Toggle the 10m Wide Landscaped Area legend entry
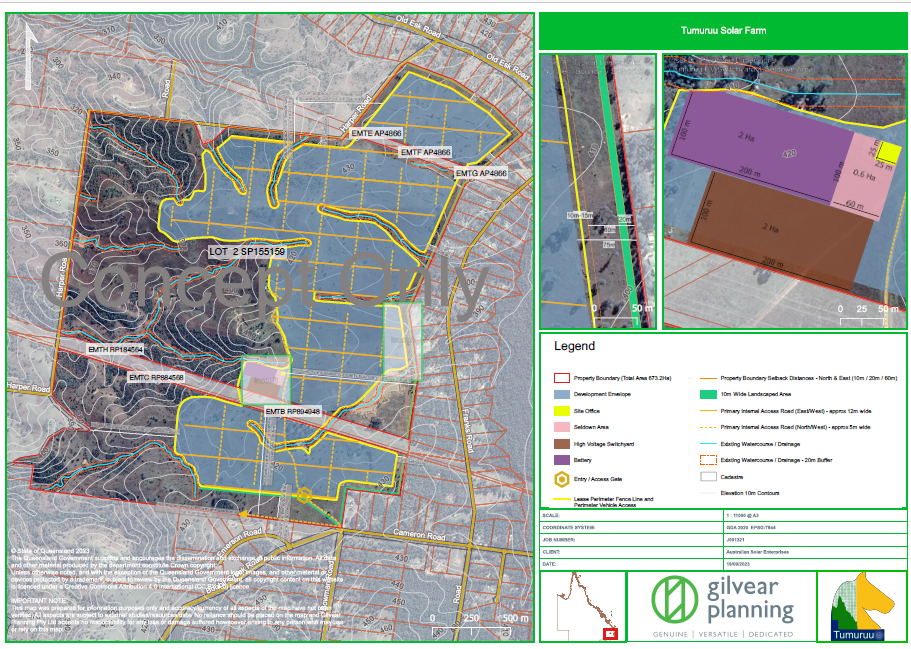Viewport: 911px width, 649px height. [x=708, y=394]
